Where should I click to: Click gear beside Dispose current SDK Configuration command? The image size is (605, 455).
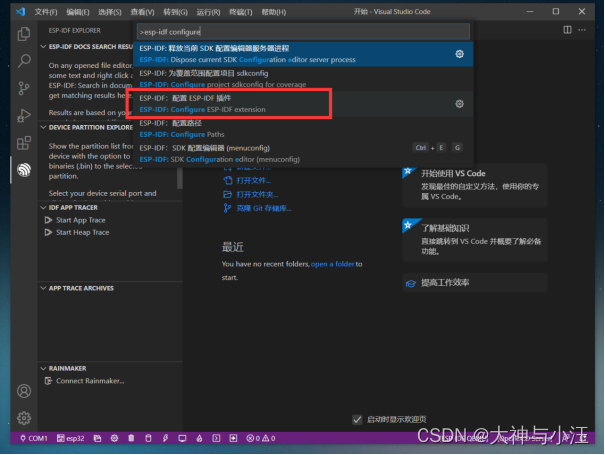pyautogui.click(x=459, y=54)
